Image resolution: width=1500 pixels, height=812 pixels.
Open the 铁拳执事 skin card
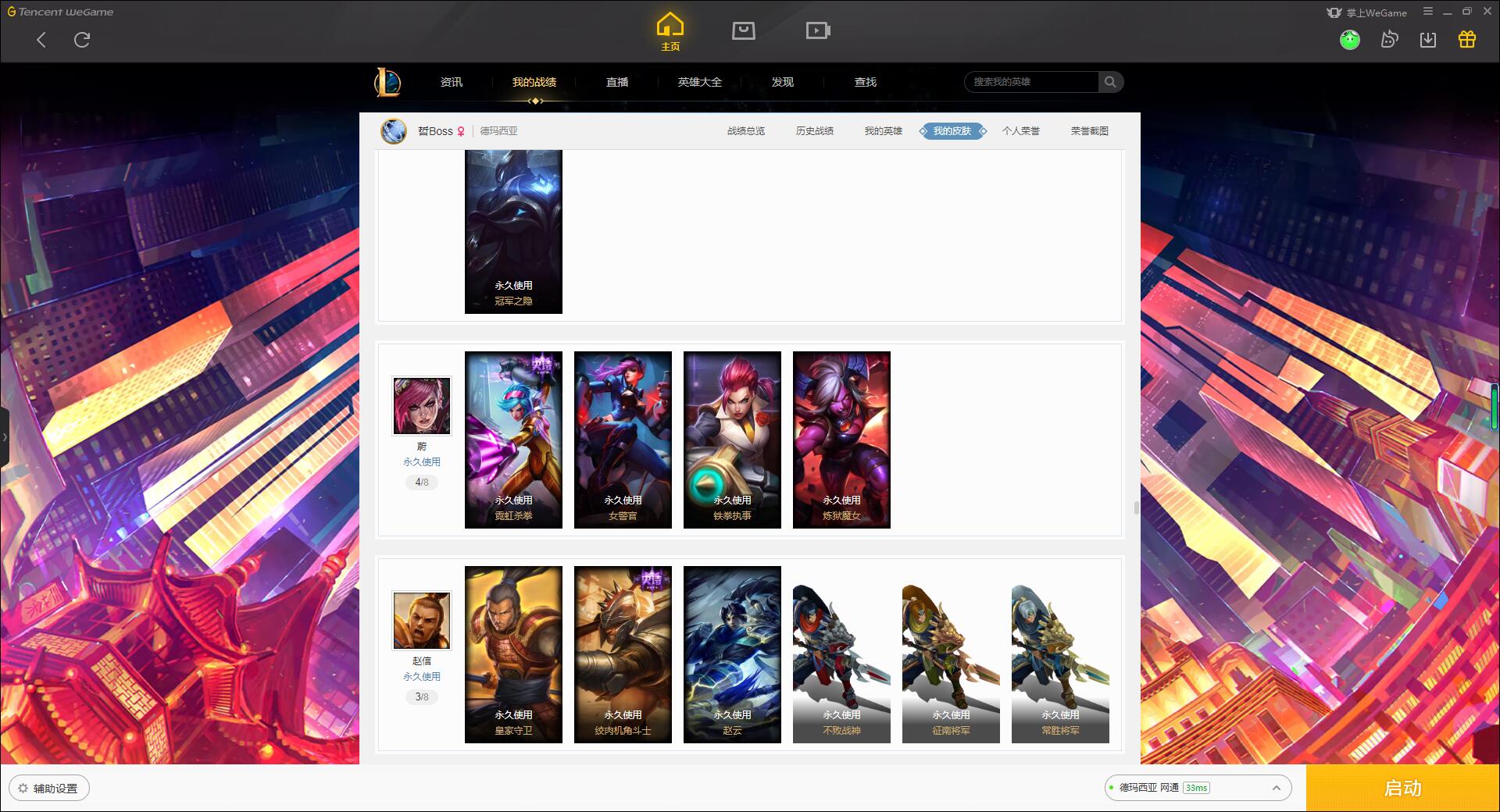tap(732, 440)
